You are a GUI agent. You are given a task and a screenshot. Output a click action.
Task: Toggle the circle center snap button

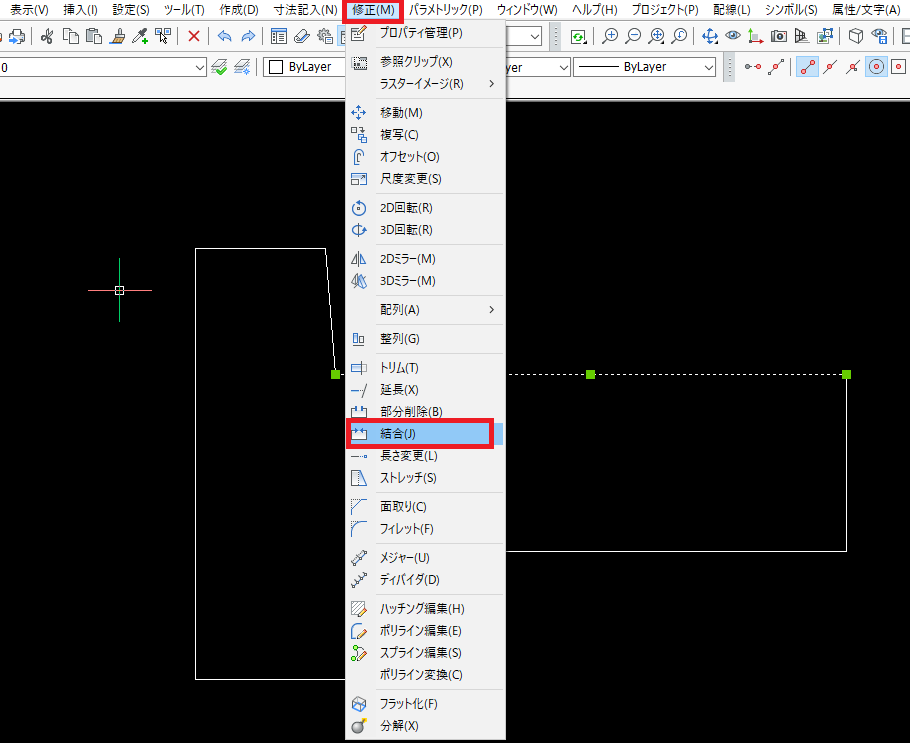point(876,67)
